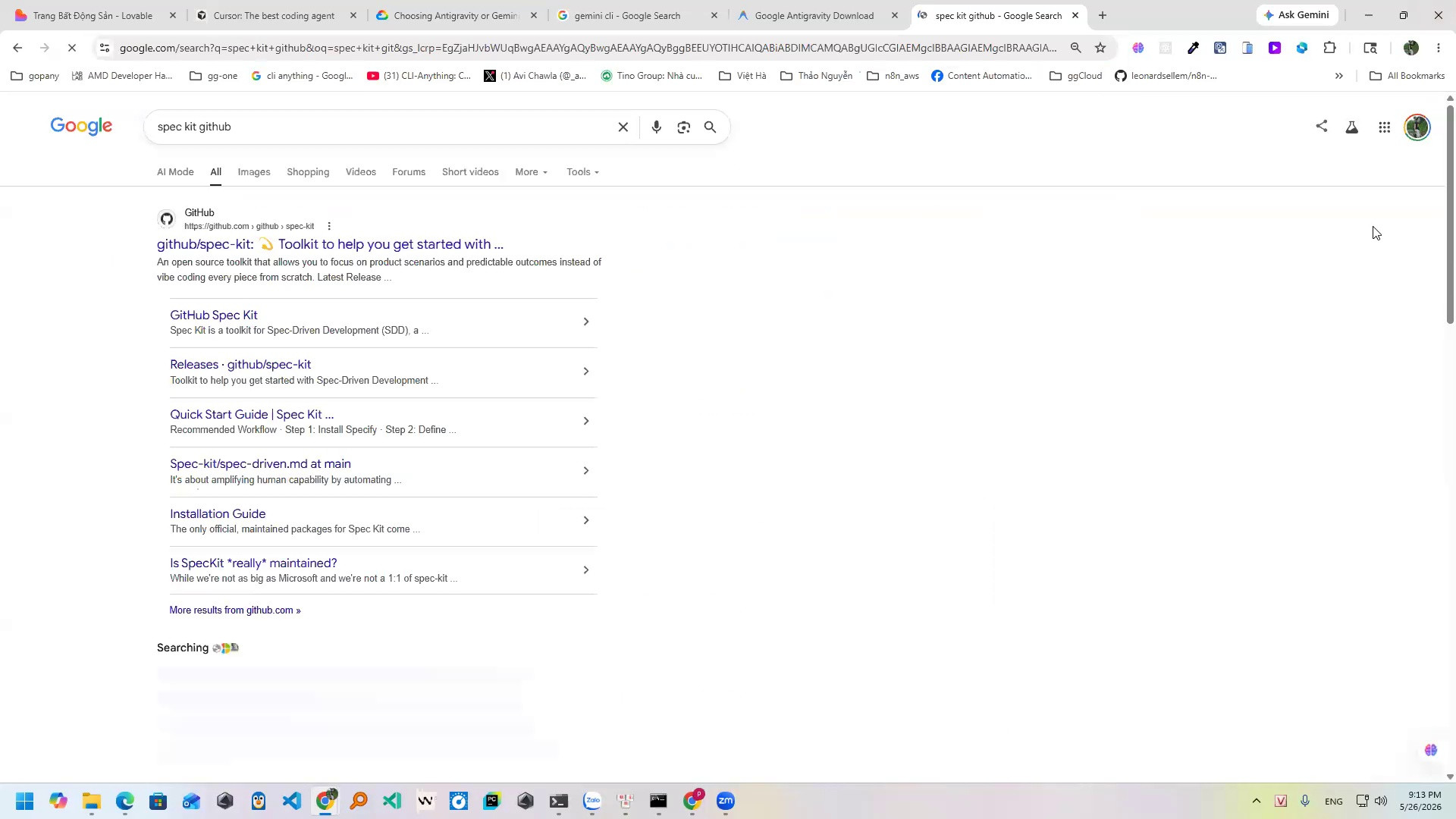Click the page vertical scrollbar
Image resolution: width=1456 pixels, height=819 pixels.
[1450, 216]
